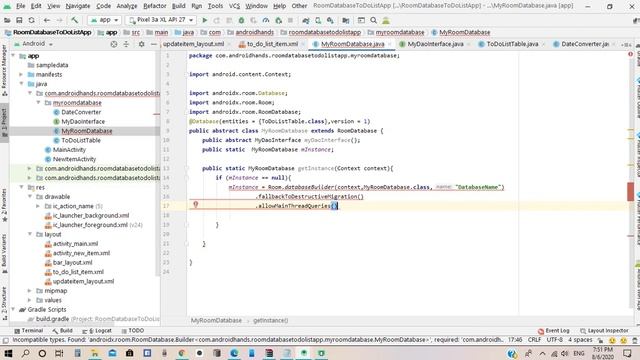Click the red error indicator at editor top right
This screenshot has height=360, width=640.
631,54
